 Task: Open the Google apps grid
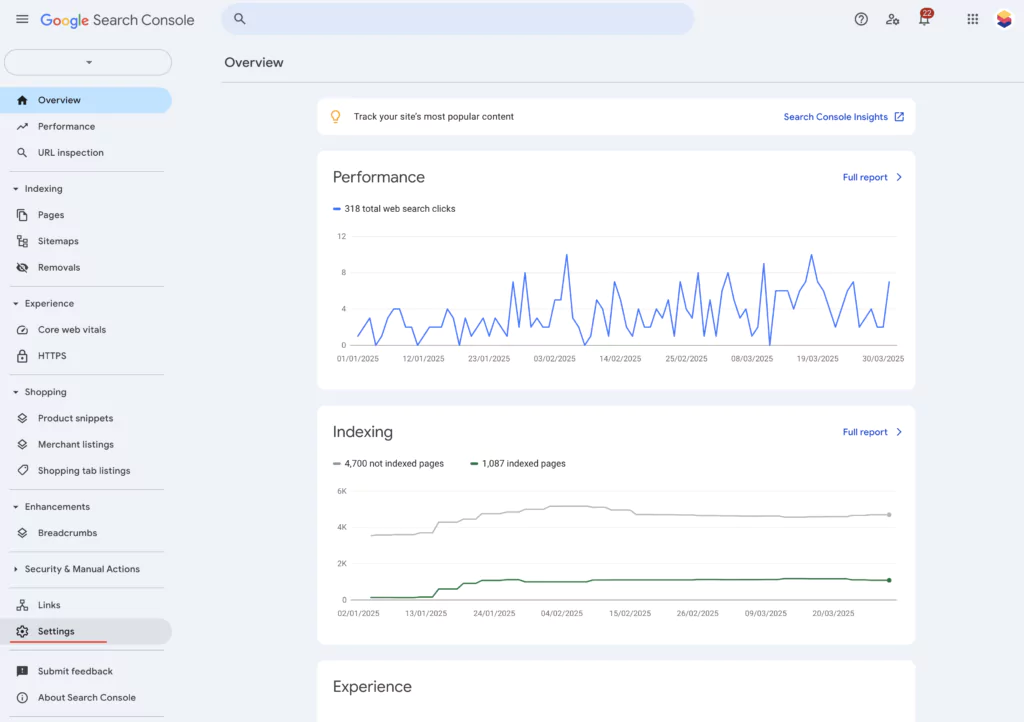972,19
